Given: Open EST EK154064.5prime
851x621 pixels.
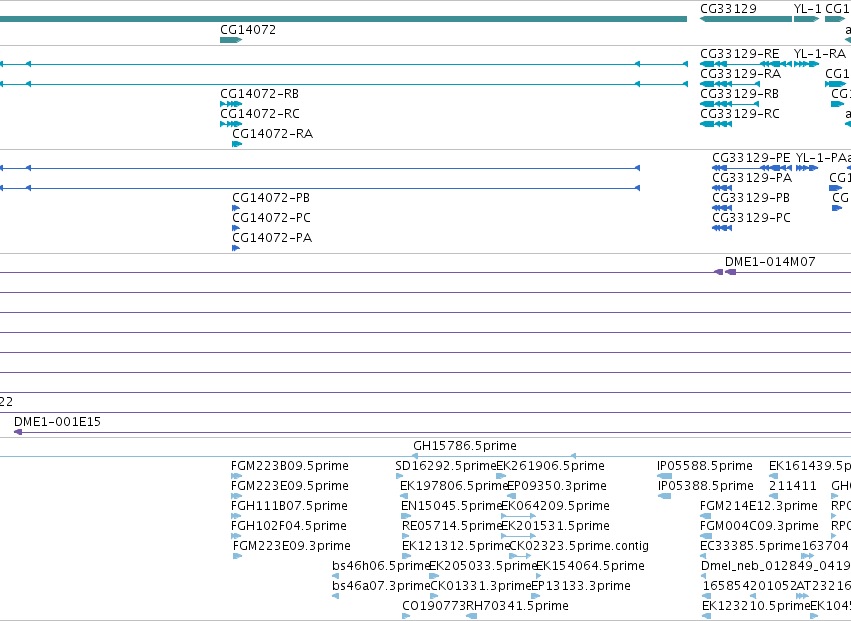Looking at the screenshot, I should pyautogui.click(x=590, y=566).
